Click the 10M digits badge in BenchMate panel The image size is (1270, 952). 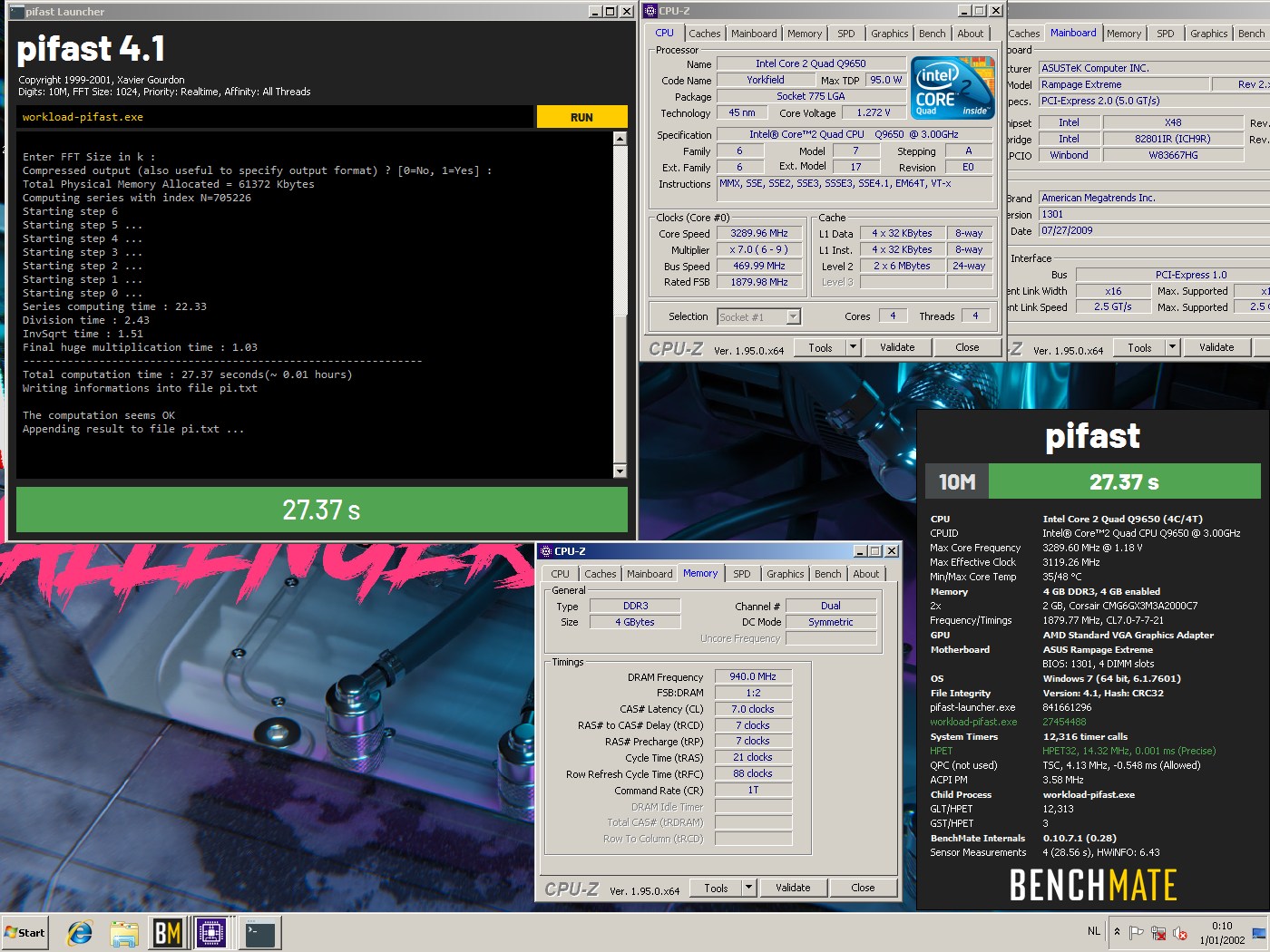click(x=957, y=481)
